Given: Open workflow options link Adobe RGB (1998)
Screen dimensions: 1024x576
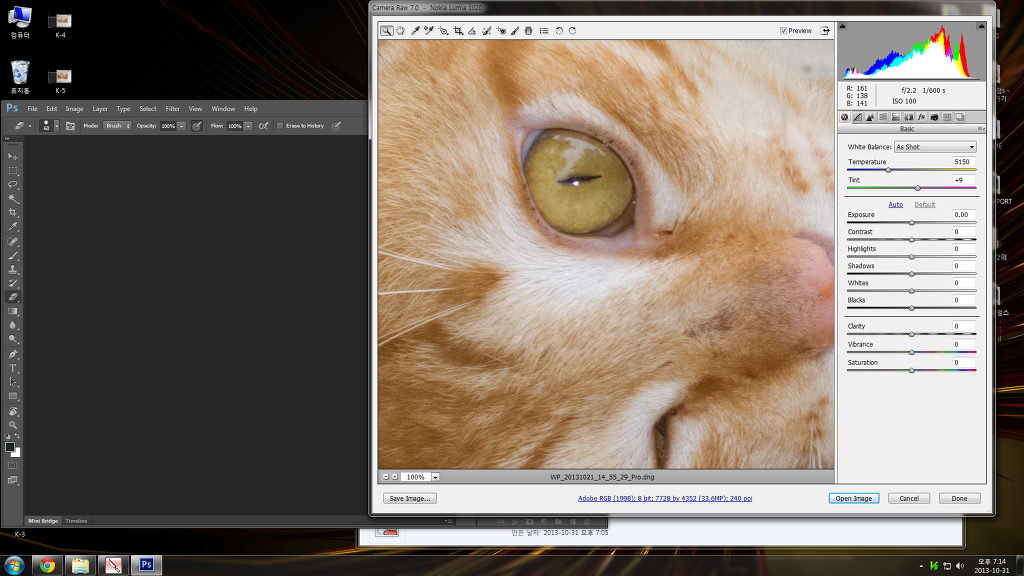Looking at the screenshot, I should 665,498.
